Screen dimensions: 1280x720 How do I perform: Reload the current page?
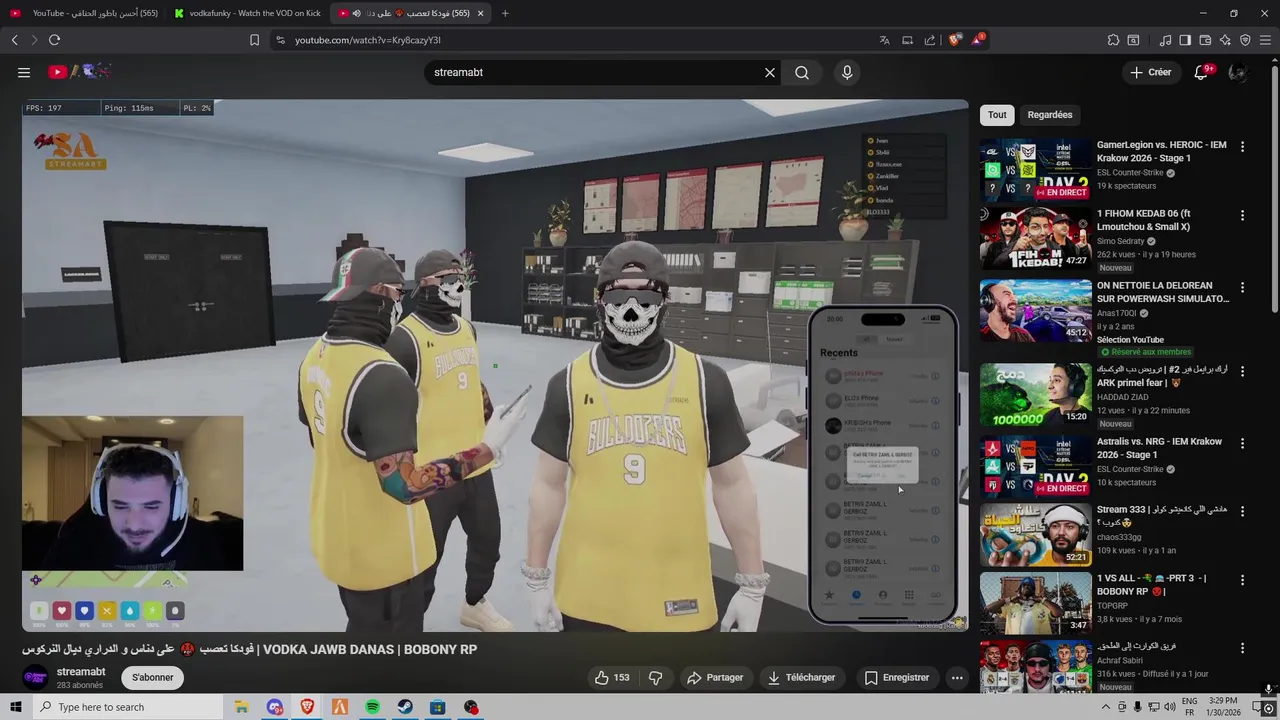[54, 40]
